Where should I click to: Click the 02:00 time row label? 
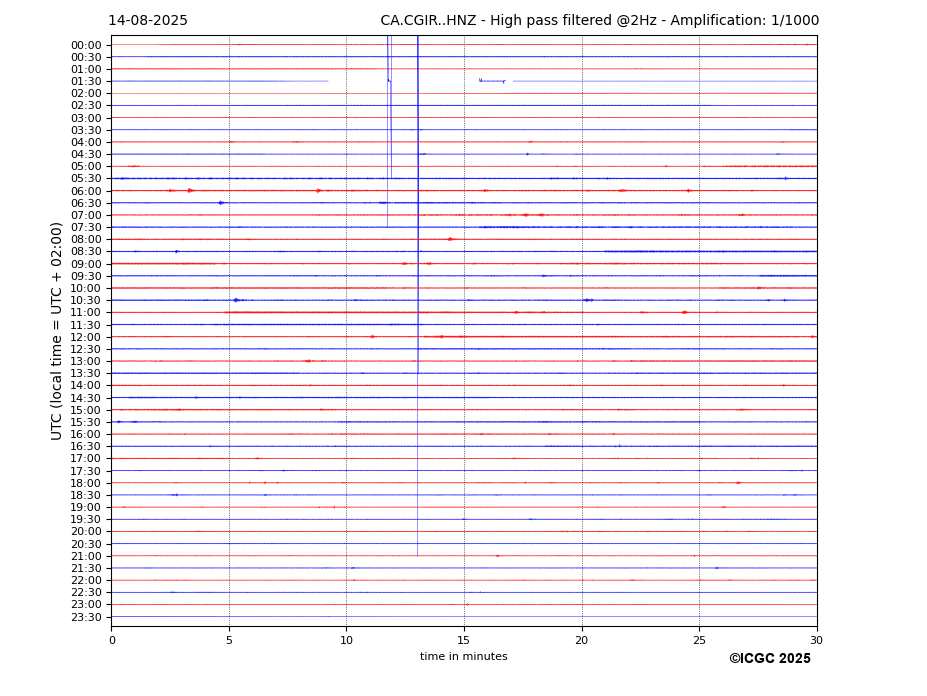86,93
